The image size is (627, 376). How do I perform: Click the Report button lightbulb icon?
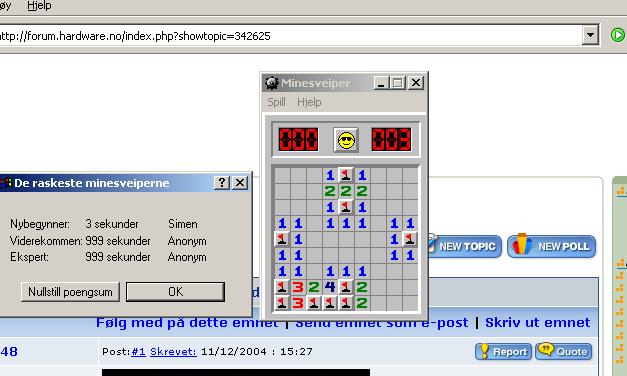(x=485, y=351)
